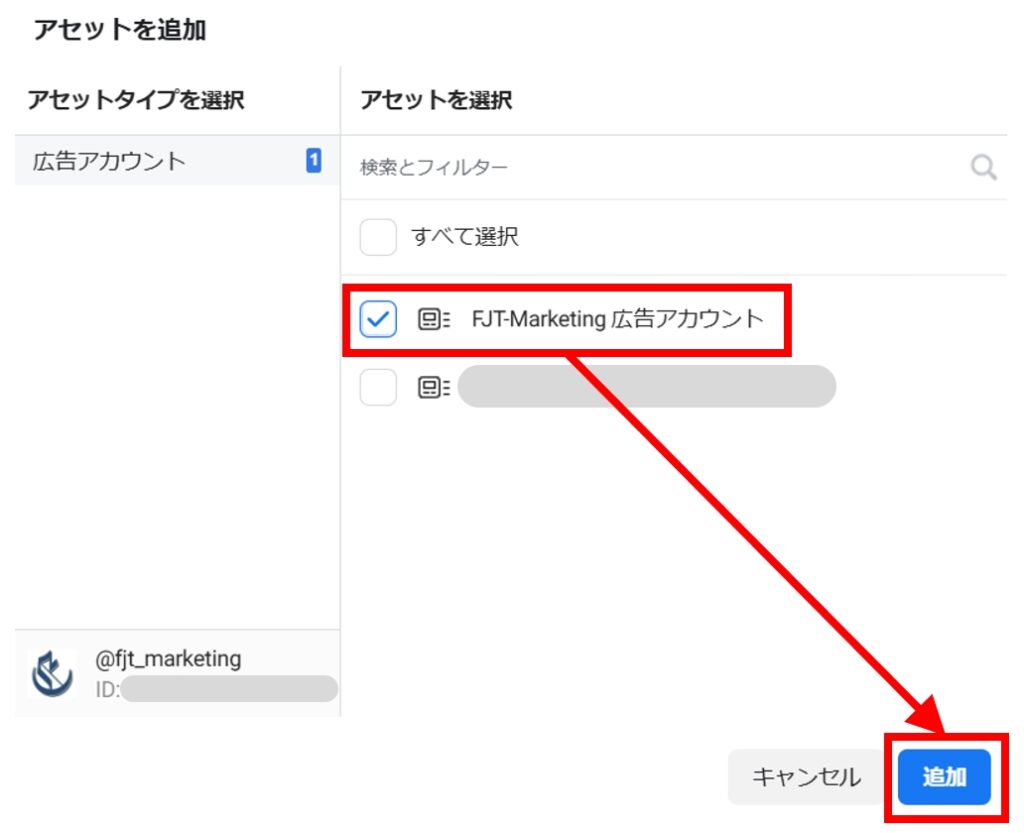Click the magnifier search icon

pos(984,167)
